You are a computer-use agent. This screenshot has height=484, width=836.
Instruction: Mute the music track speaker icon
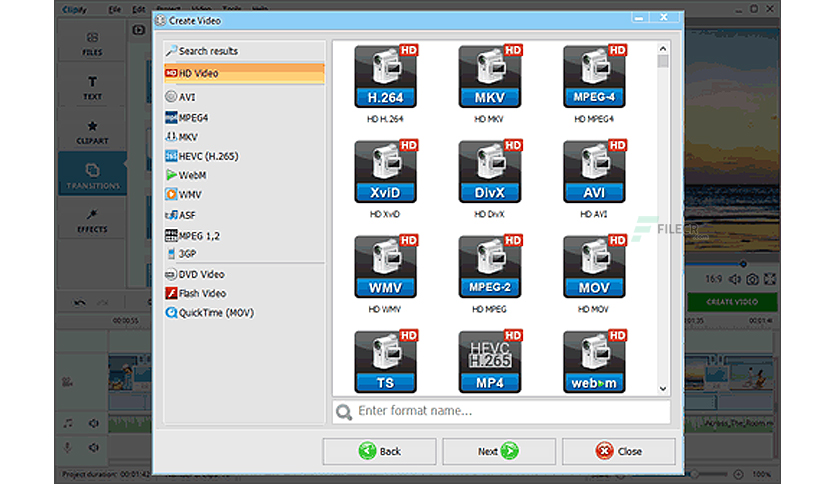pyautogui.click(x=94, y=423)
